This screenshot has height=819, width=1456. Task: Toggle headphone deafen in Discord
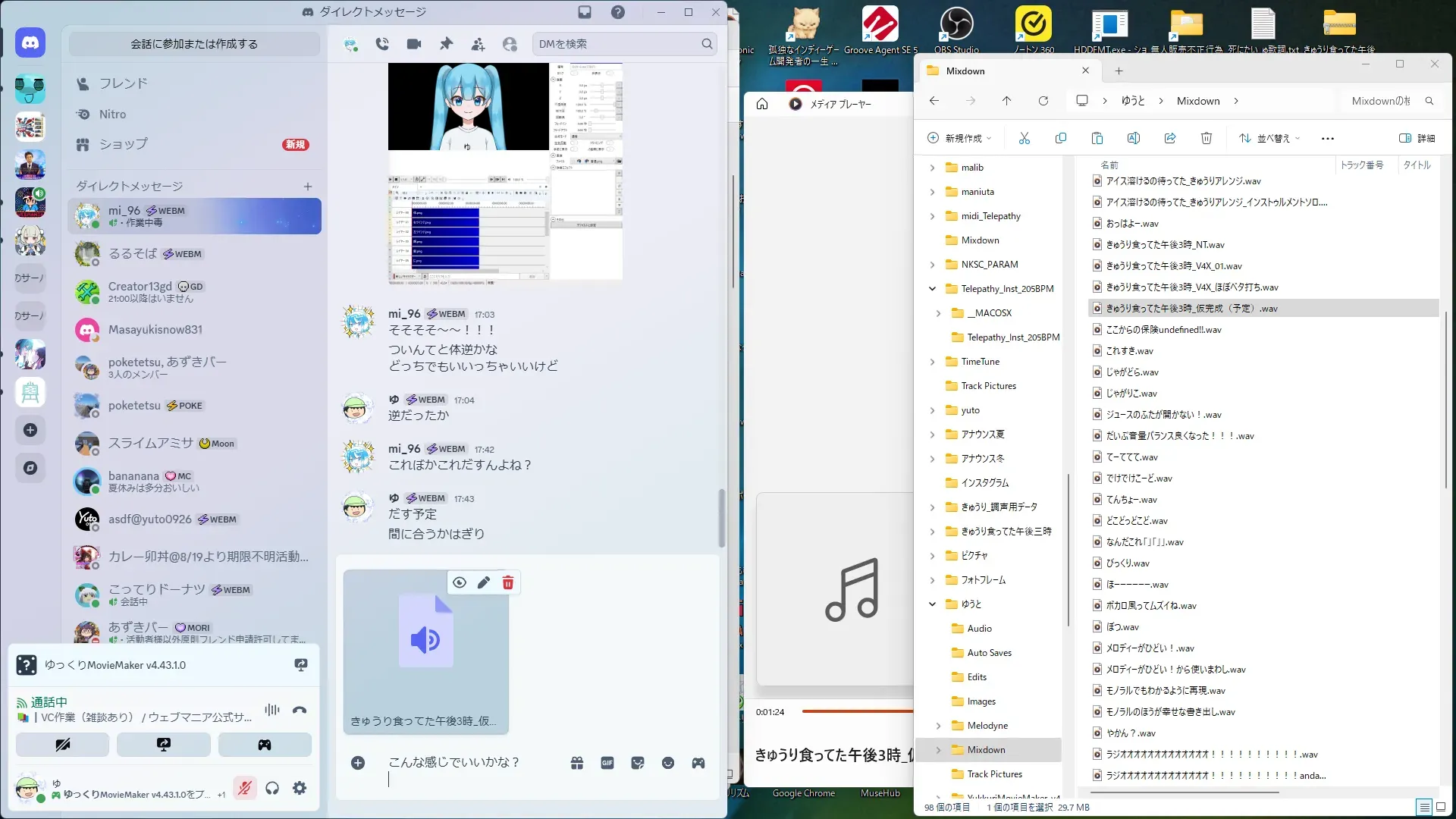[272, 789]
